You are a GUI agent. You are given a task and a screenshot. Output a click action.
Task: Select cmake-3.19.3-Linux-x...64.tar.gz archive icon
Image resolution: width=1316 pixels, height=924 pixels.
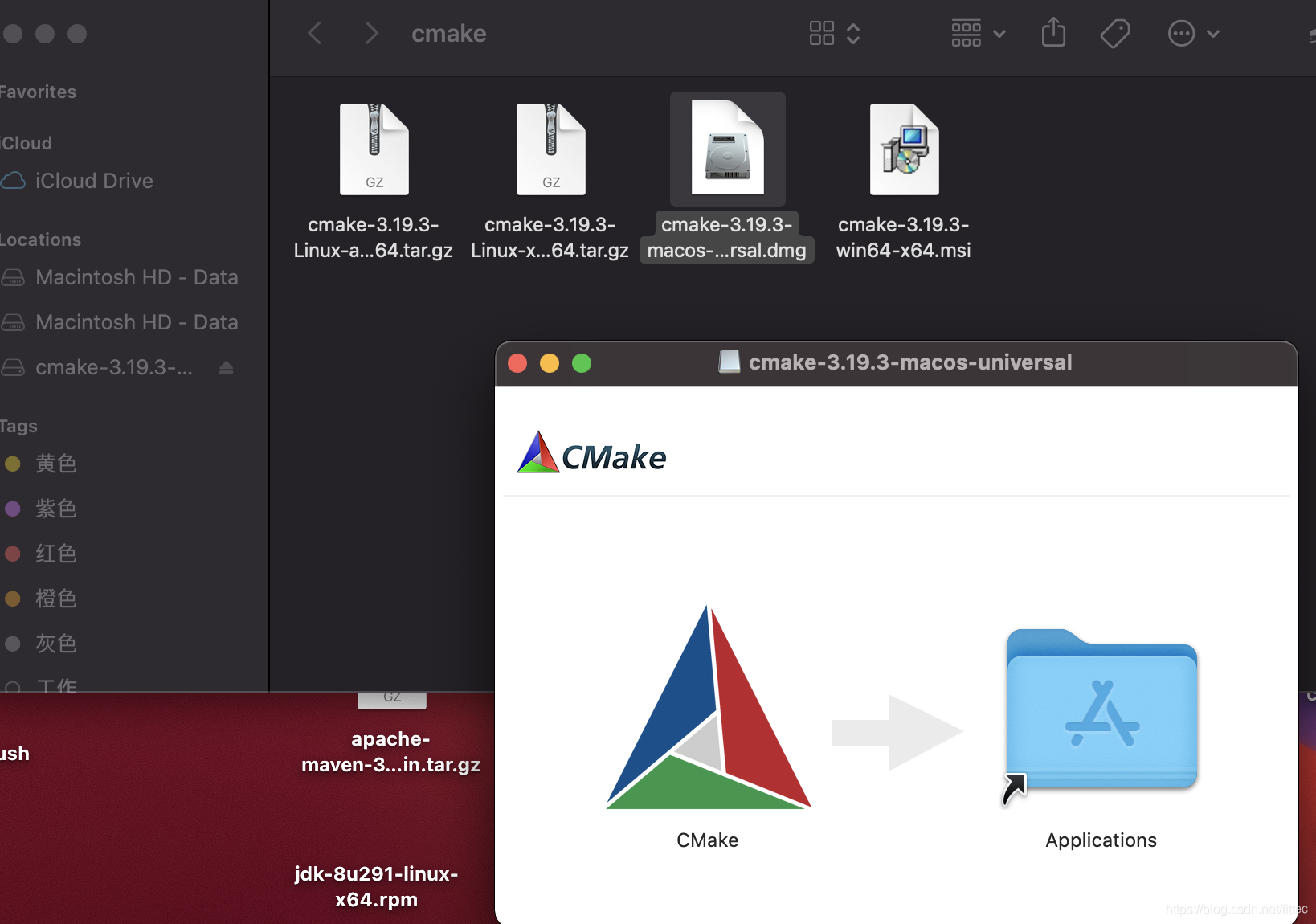(551, 149)
